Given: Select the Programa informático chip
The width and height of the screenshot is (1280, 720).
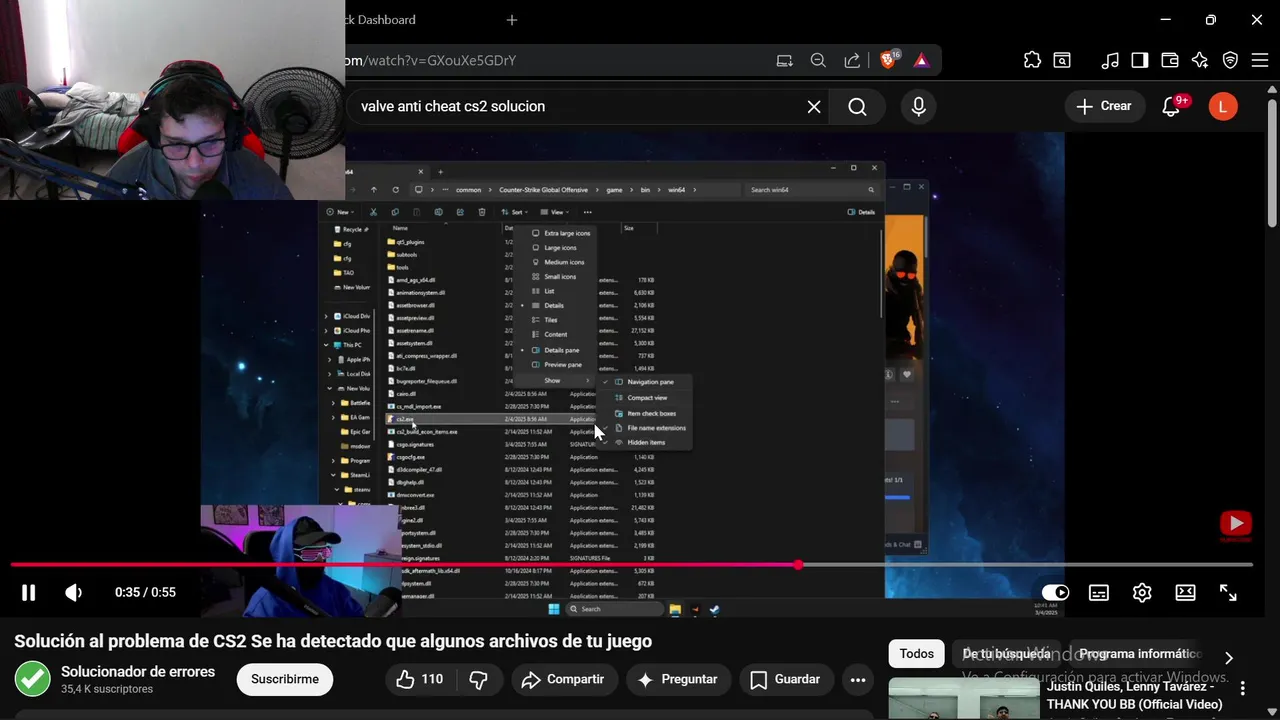Looking at the screenshot, I should click(1138, 654).
